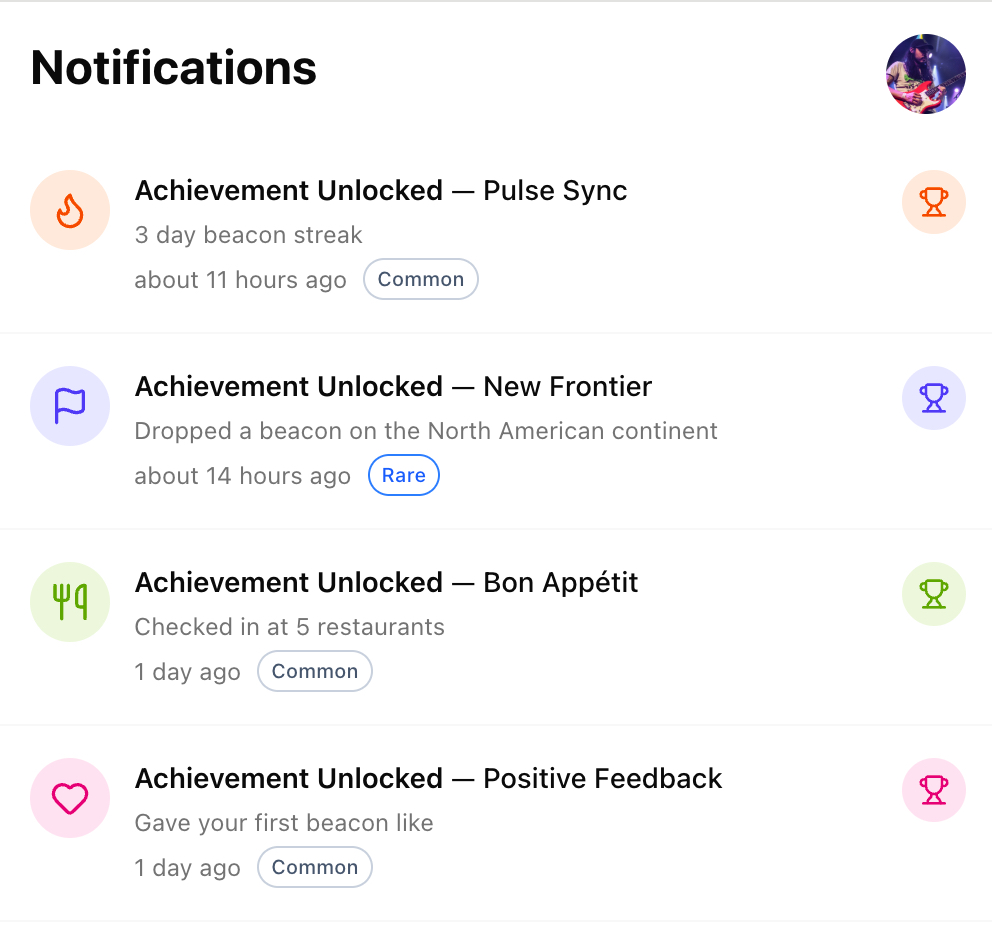Click the Notifications page heading
Viewport: 992px width, 926px height.
[174, 68]
